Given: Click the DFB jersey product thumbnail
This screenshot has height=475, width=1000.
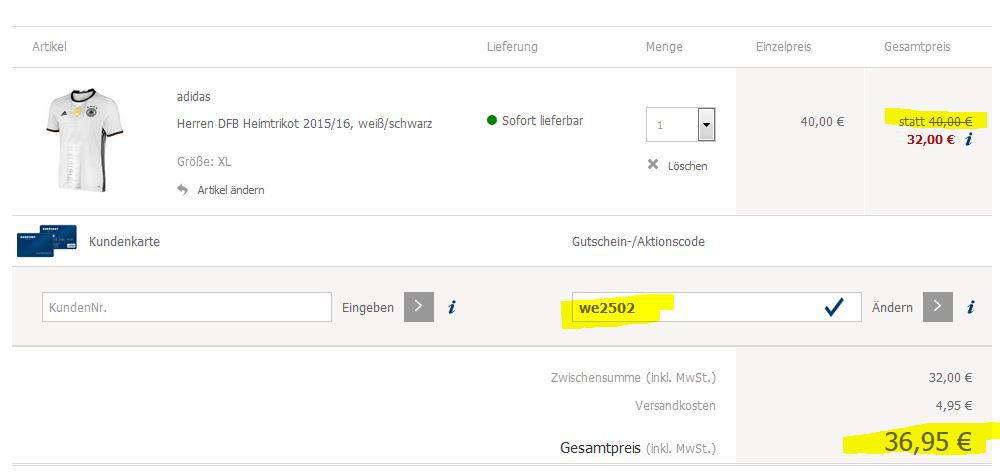Looking at the screenshot, I should [84, 140].
